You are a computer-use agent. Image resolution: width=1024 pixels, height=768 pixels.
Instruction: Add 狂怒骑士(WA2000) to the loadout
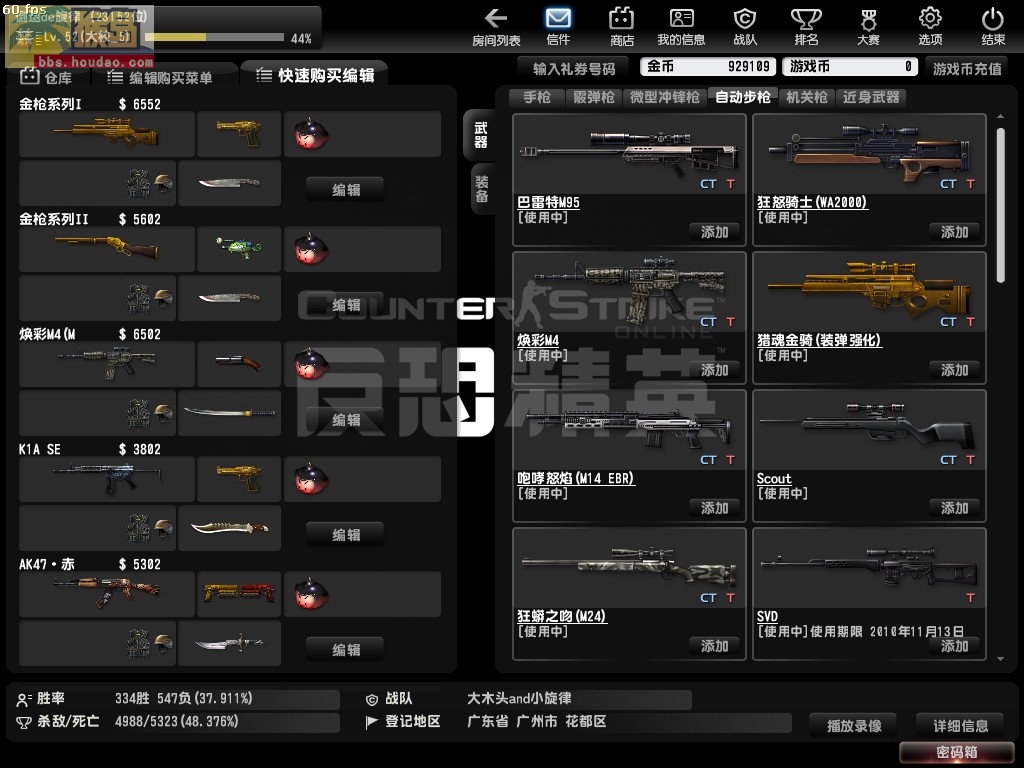pos(954,232)
